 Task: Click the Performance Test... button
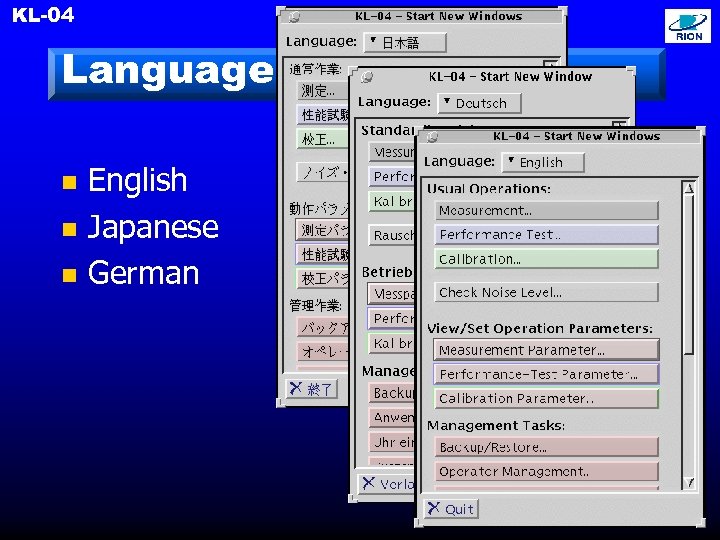click(546, 235)
